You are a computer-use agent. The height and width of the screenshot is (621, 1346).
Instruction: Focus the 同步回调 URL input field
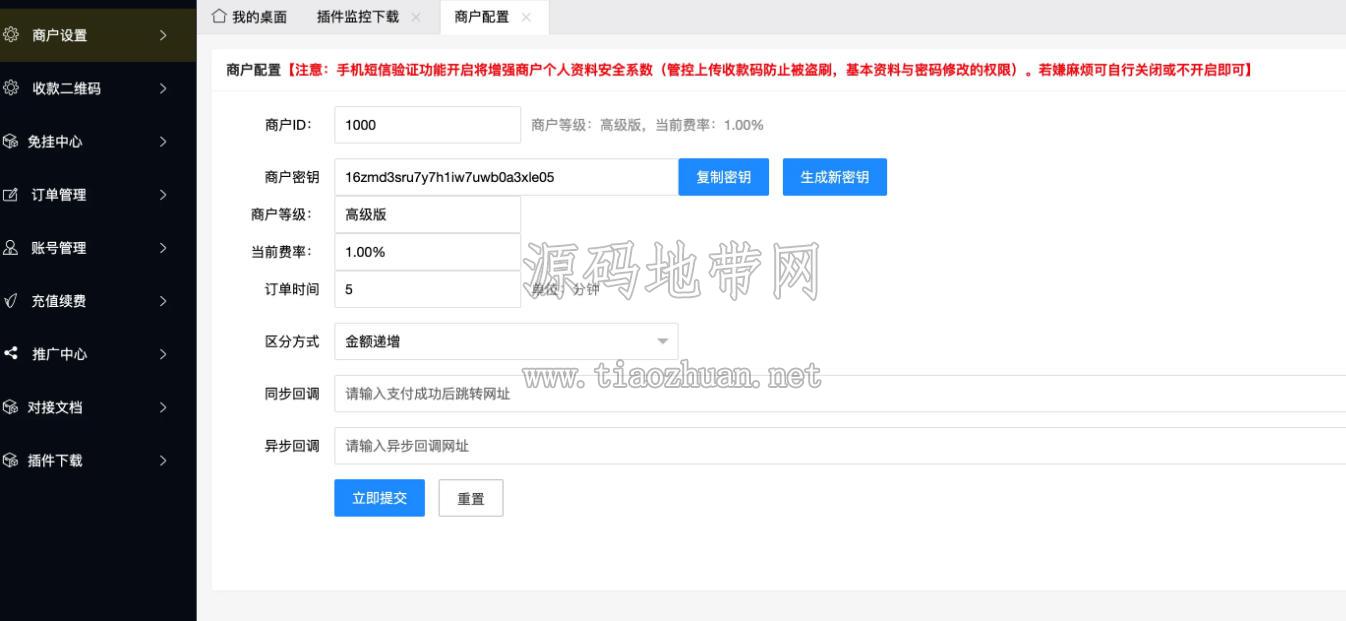[840, 394]
